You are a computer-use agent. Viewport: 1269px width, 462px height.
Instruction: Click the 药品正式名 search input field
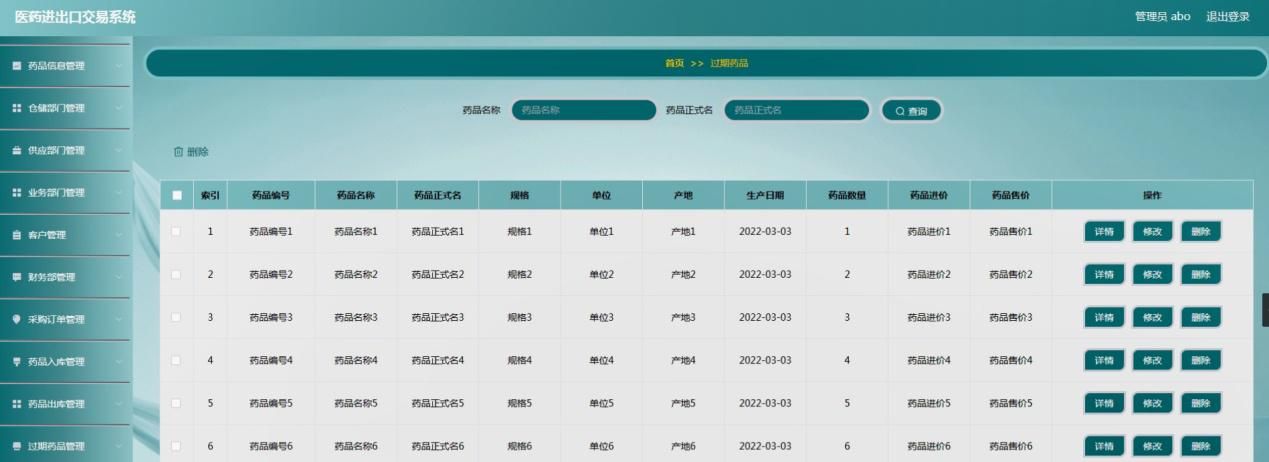tap(796, 111)
